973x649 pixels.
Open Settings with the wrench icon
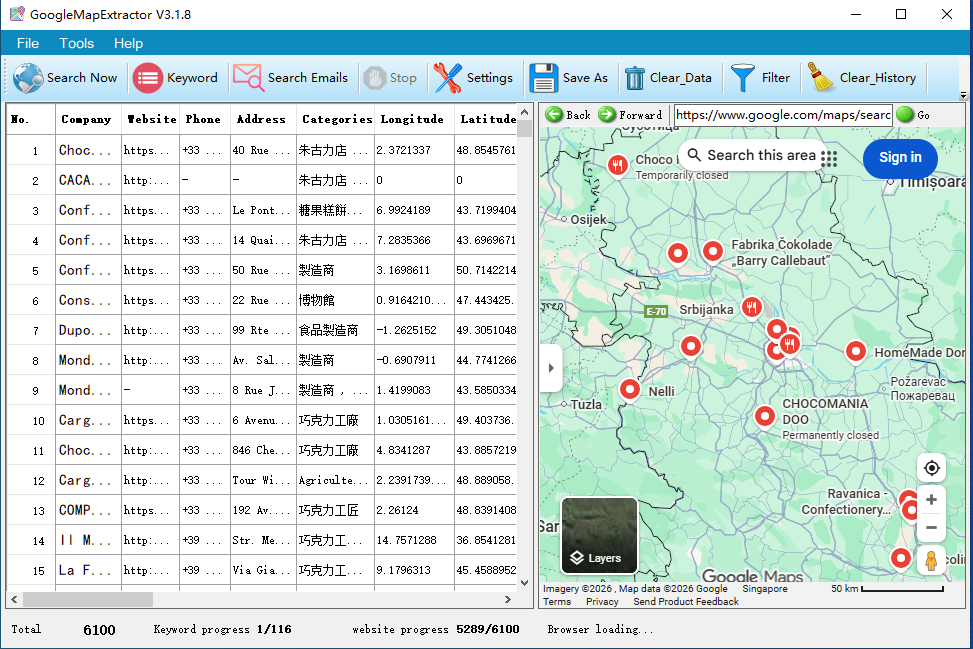click(x=448, y=78)
